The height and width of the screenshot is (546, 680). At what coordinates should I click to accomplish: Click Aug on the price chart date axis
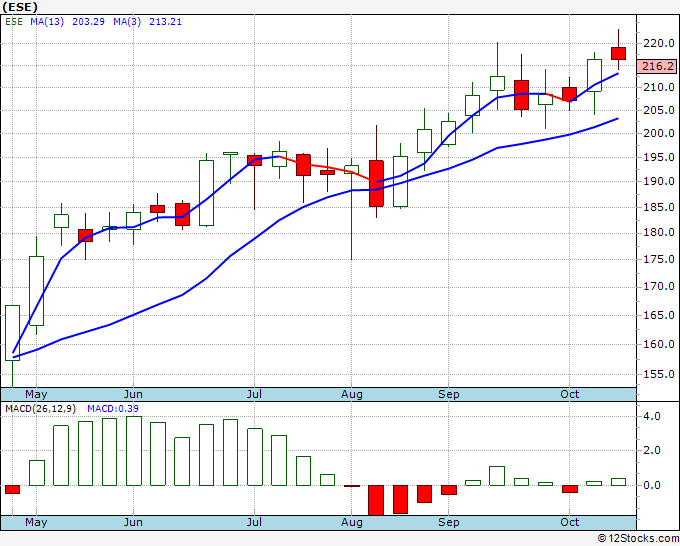[352, 394]
